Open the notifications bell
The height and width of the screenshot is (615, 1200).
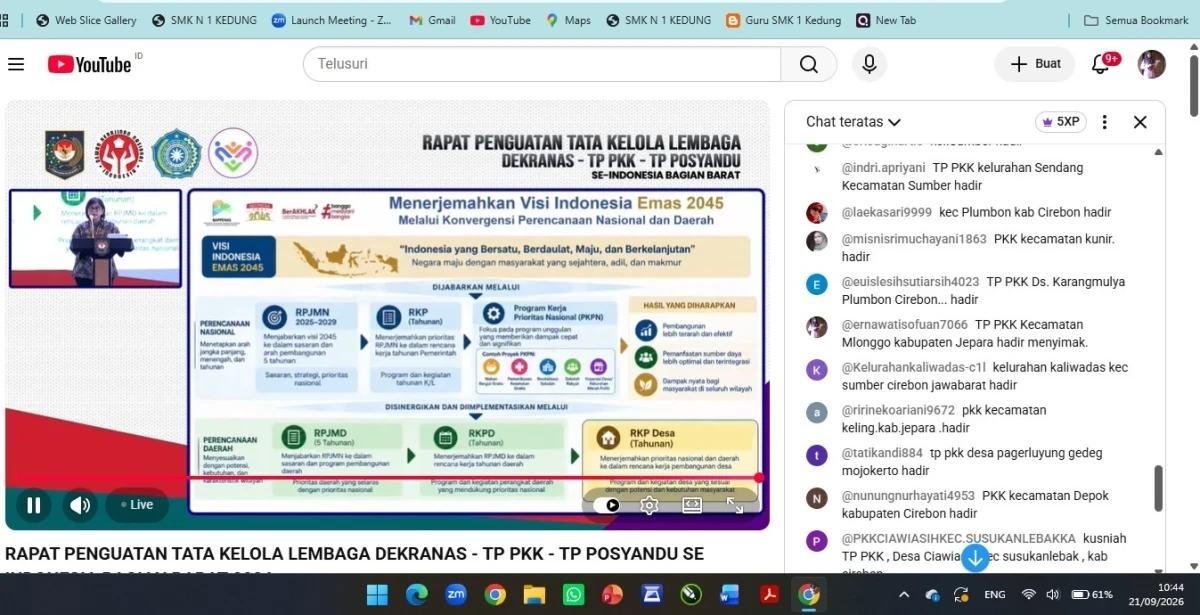point(1100,64)
